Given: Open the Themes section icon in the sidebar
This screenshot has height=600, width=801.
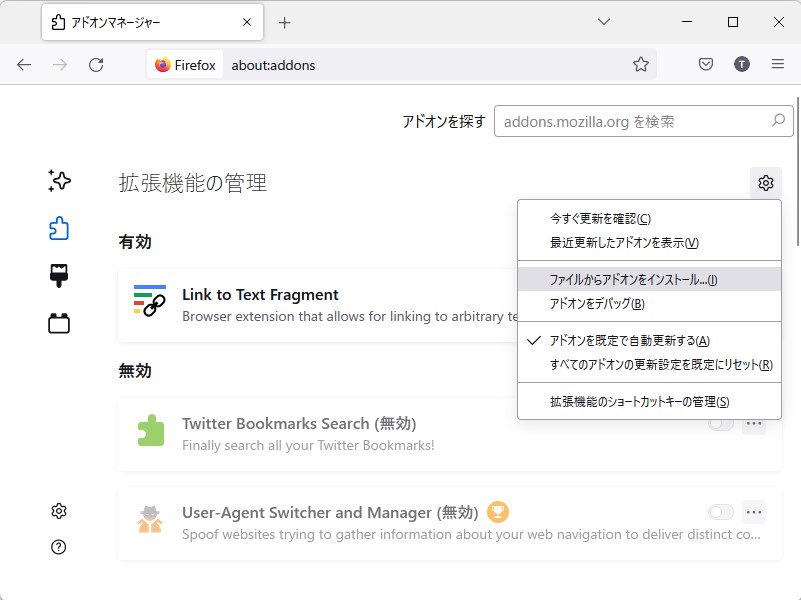Looking at the screenshot, I should coord(58,273).
